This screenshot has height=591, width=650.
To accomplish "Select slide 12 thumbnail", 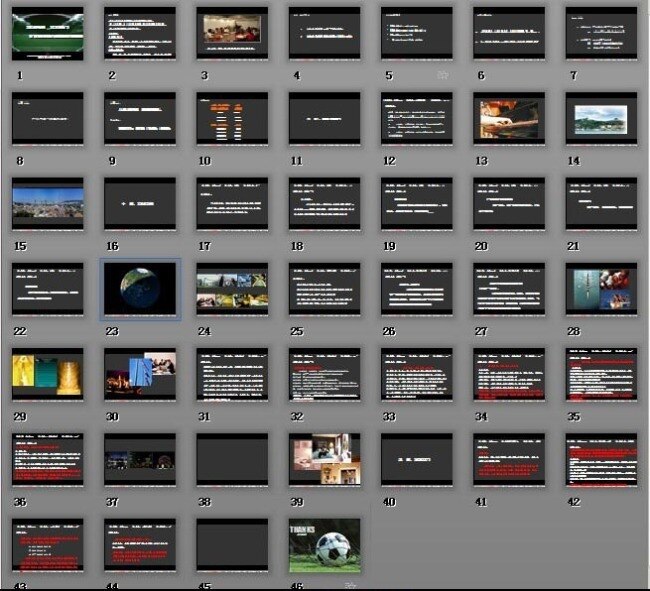I will tap(417, 119).
